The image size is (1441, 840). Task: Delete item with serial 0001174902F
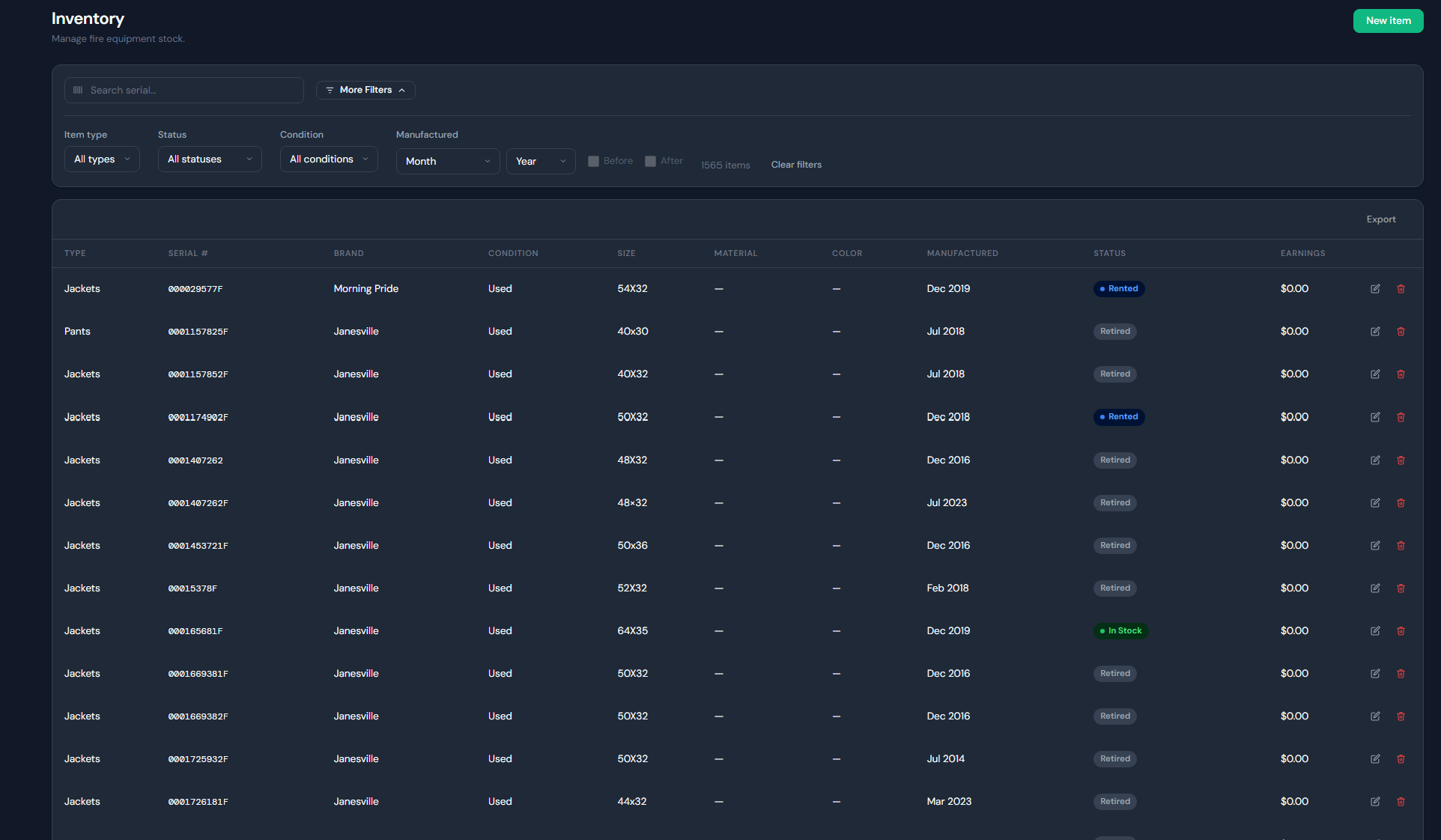(x=1401, y=417)
